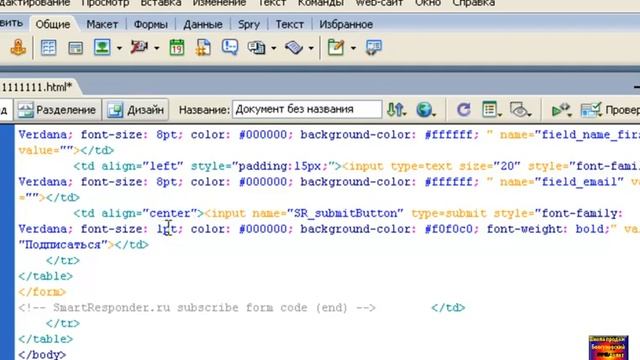
Task: Switch to the Макет insert tab
Action: click(x=102, y=24)
